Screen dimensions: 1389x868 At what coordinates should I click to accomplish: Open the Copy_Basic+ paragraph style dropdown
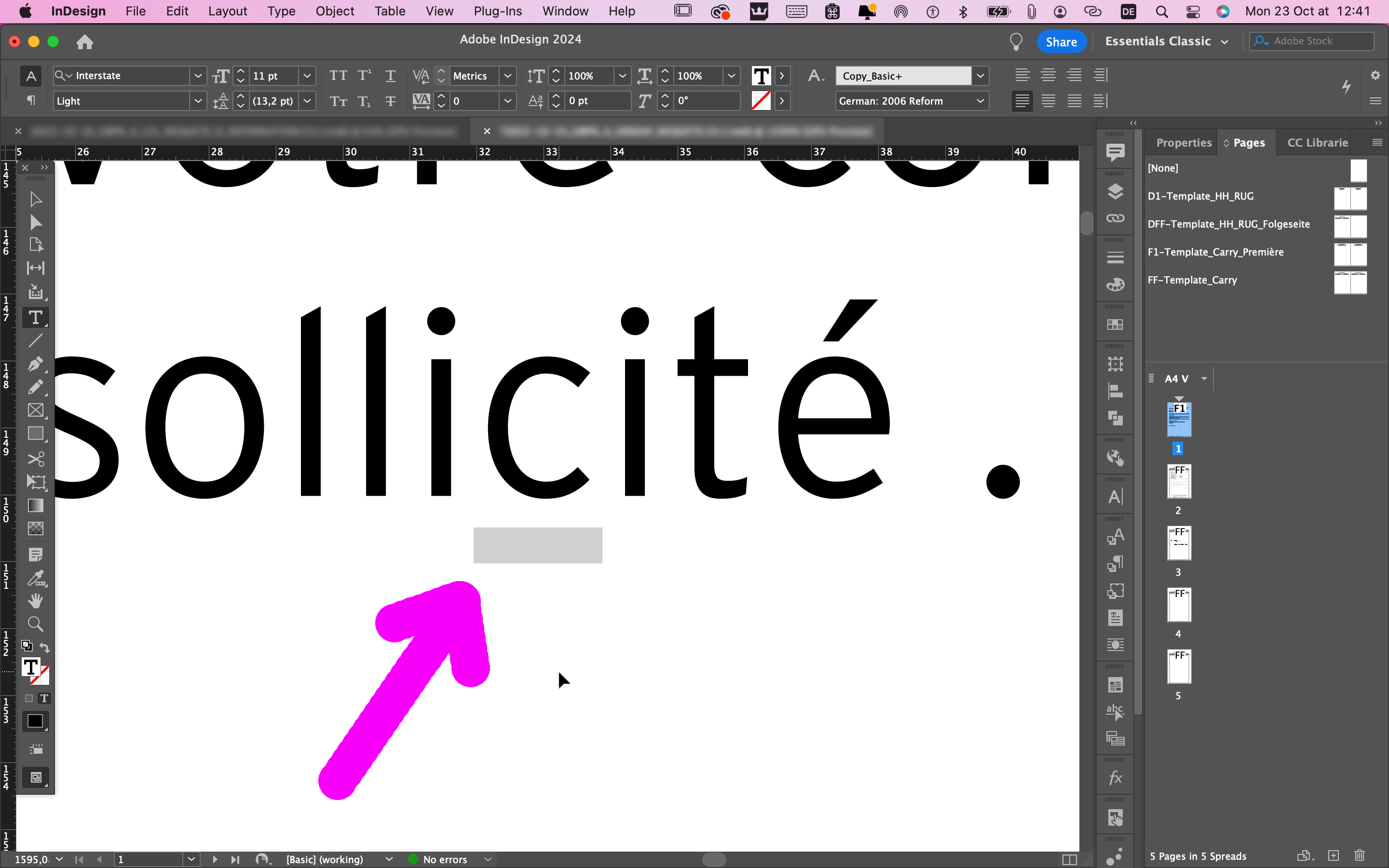coord(980,75)
